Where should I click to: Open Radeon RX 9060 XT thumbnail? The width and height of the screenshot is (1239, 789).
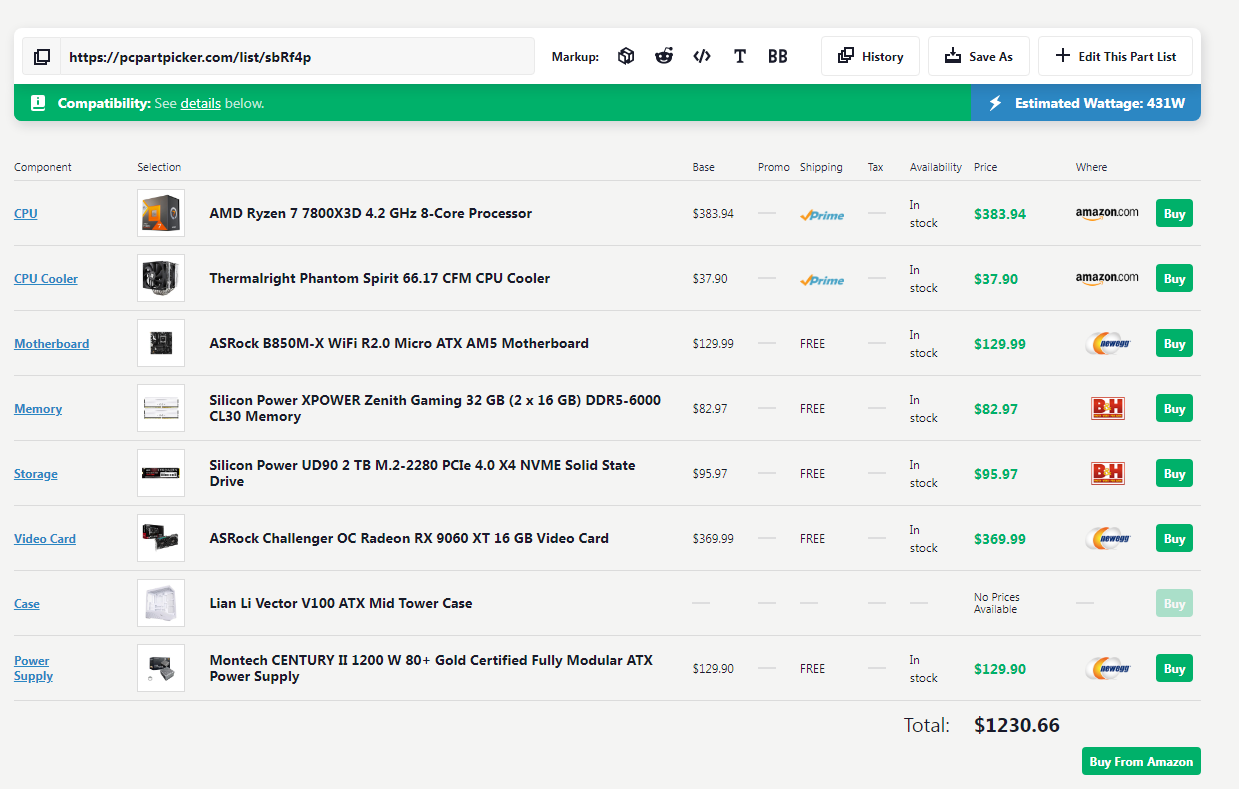click(161, 538)
